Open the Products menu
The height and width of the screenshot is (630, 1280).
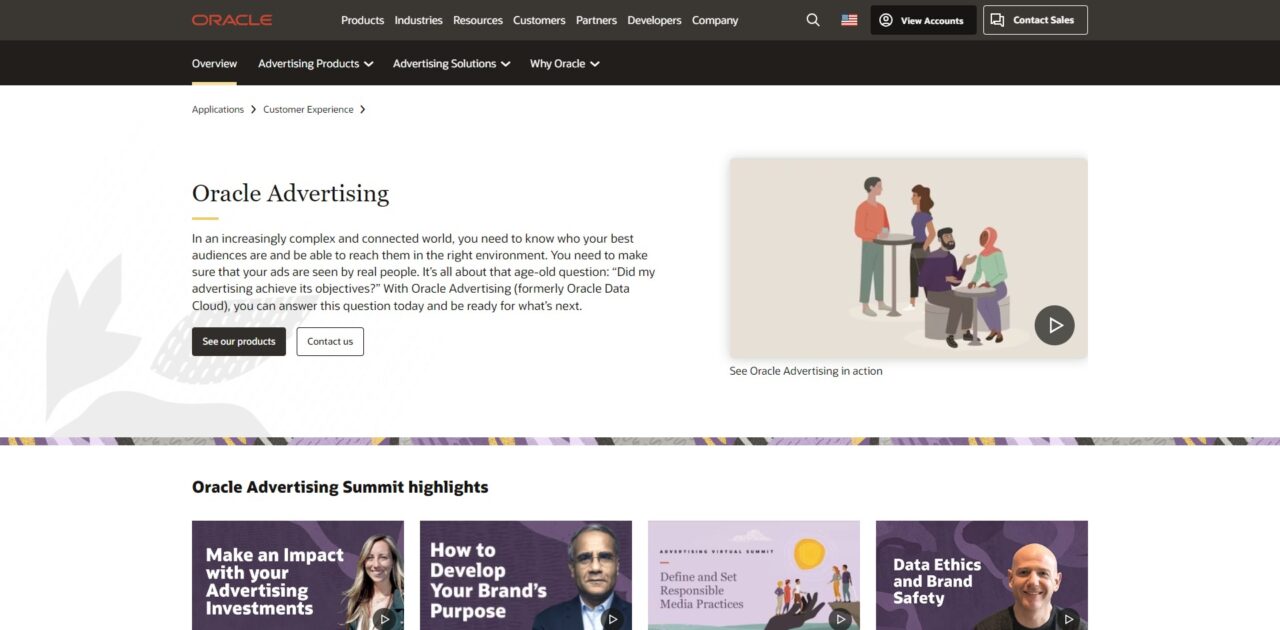click(x=362, y=20)
